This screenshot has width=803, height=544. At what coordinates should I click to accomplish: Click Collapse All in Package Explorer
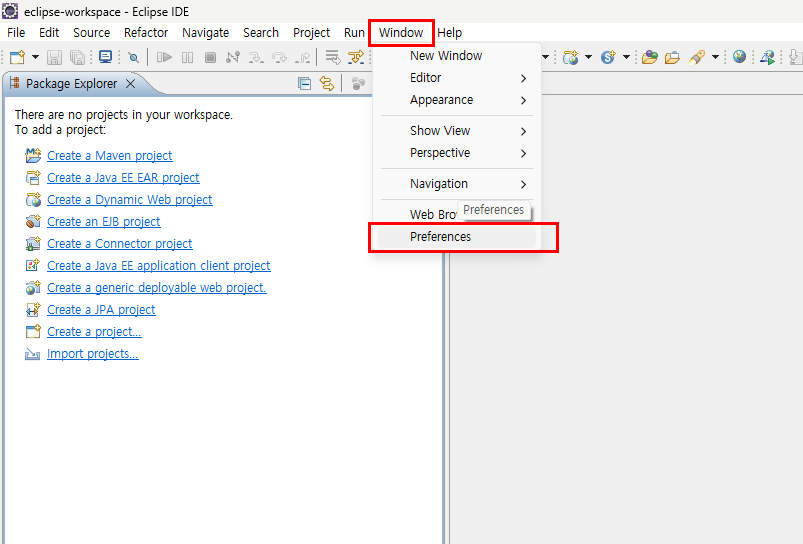pyautogui.click(x=304, y=83)
